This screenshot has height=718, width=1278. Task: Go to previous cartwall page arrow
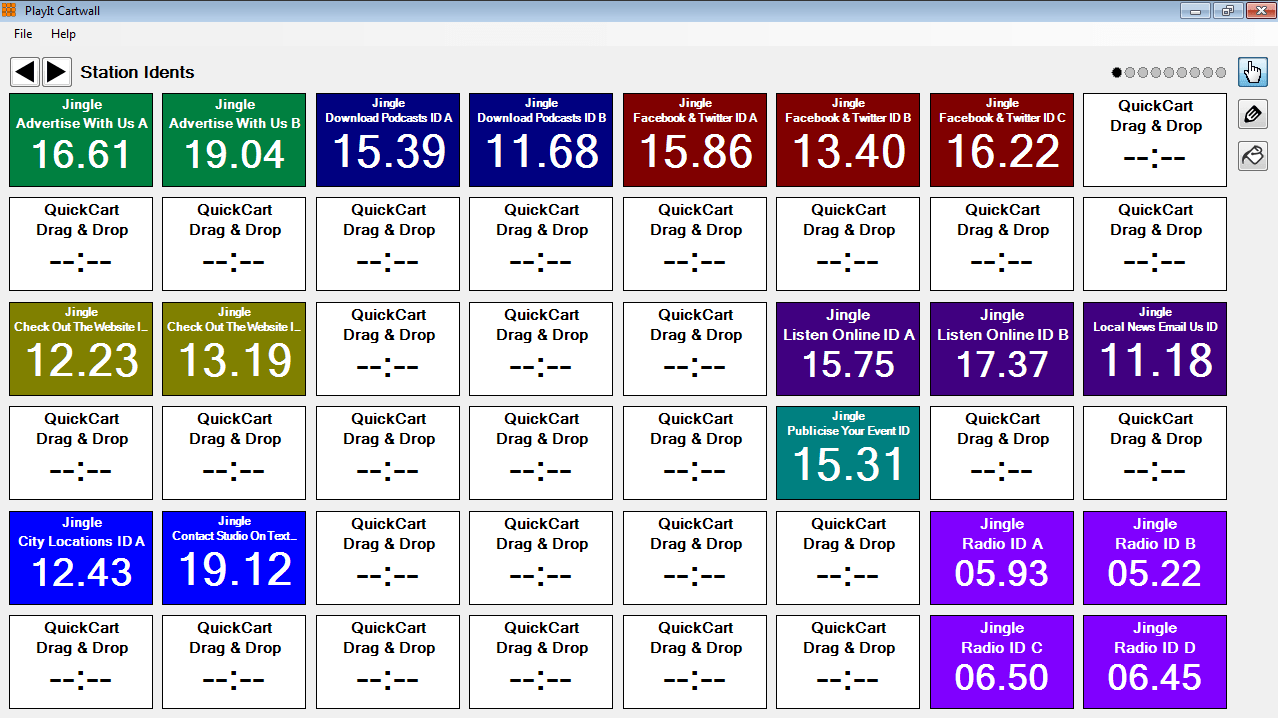(x=25, y=72)
